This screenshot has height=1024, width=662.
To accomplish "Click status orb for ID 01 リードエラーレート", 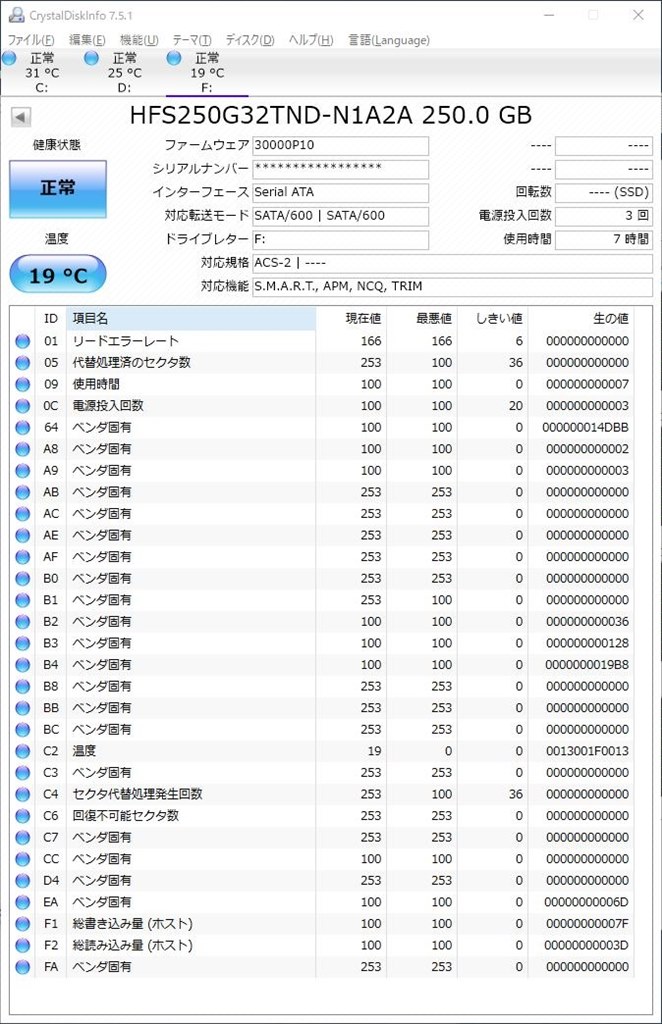I will coord(22,341).
